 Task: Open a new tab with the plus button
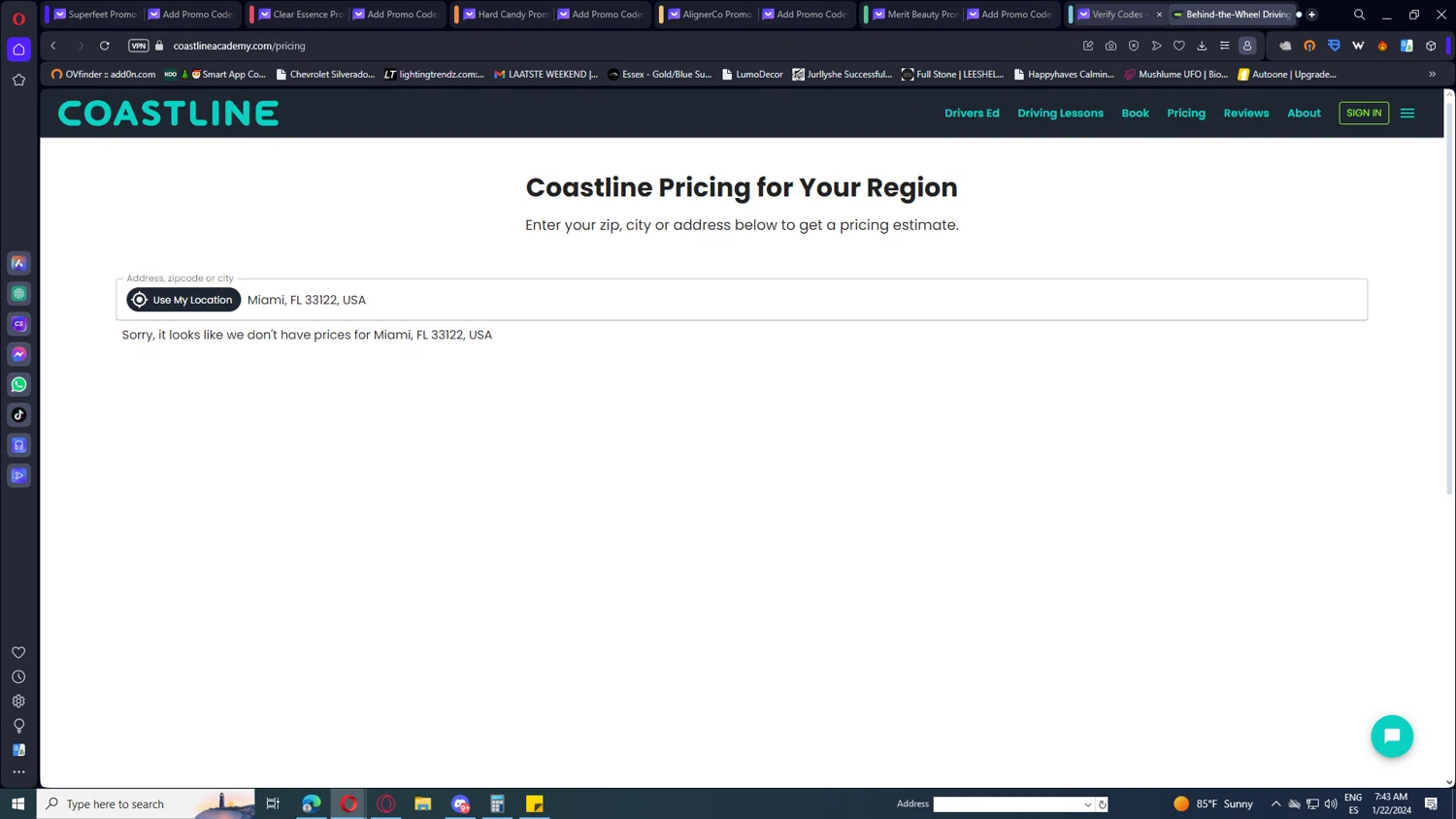[1311, 15]
